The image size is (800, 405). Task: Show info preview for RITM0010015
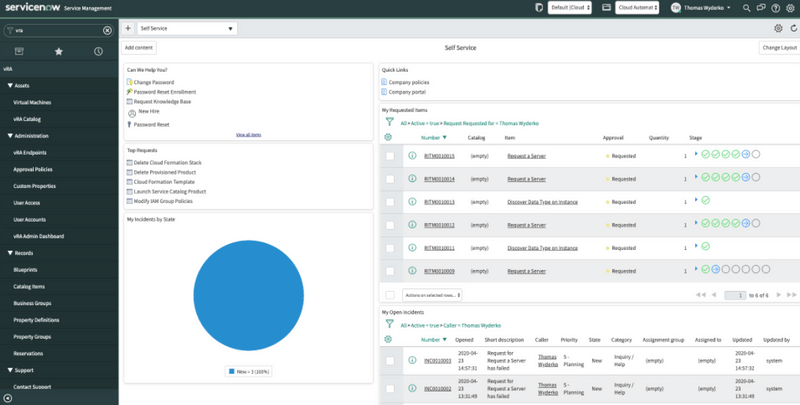(x=412, y=156)
